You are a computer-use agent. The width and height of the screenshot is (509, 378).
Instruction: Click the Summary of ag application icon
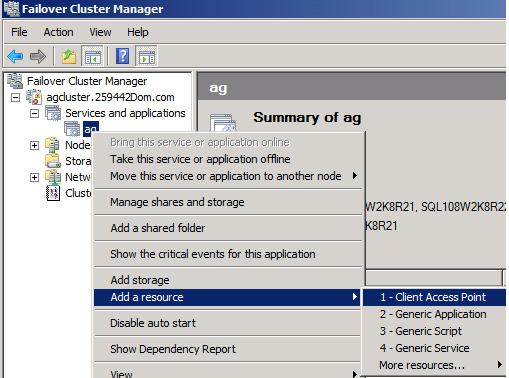[223, 123]
